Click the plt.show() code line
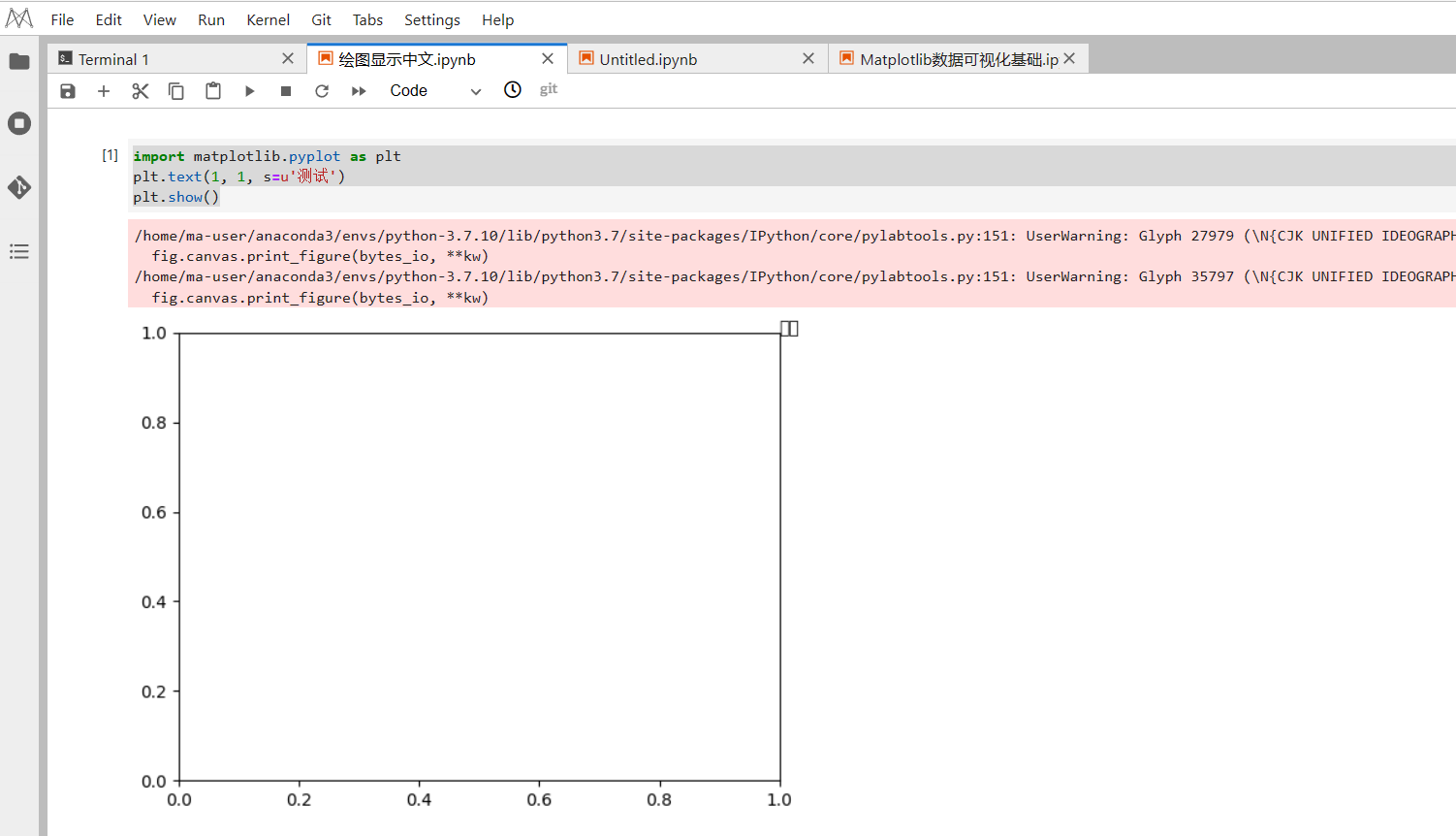 (176, 197)
